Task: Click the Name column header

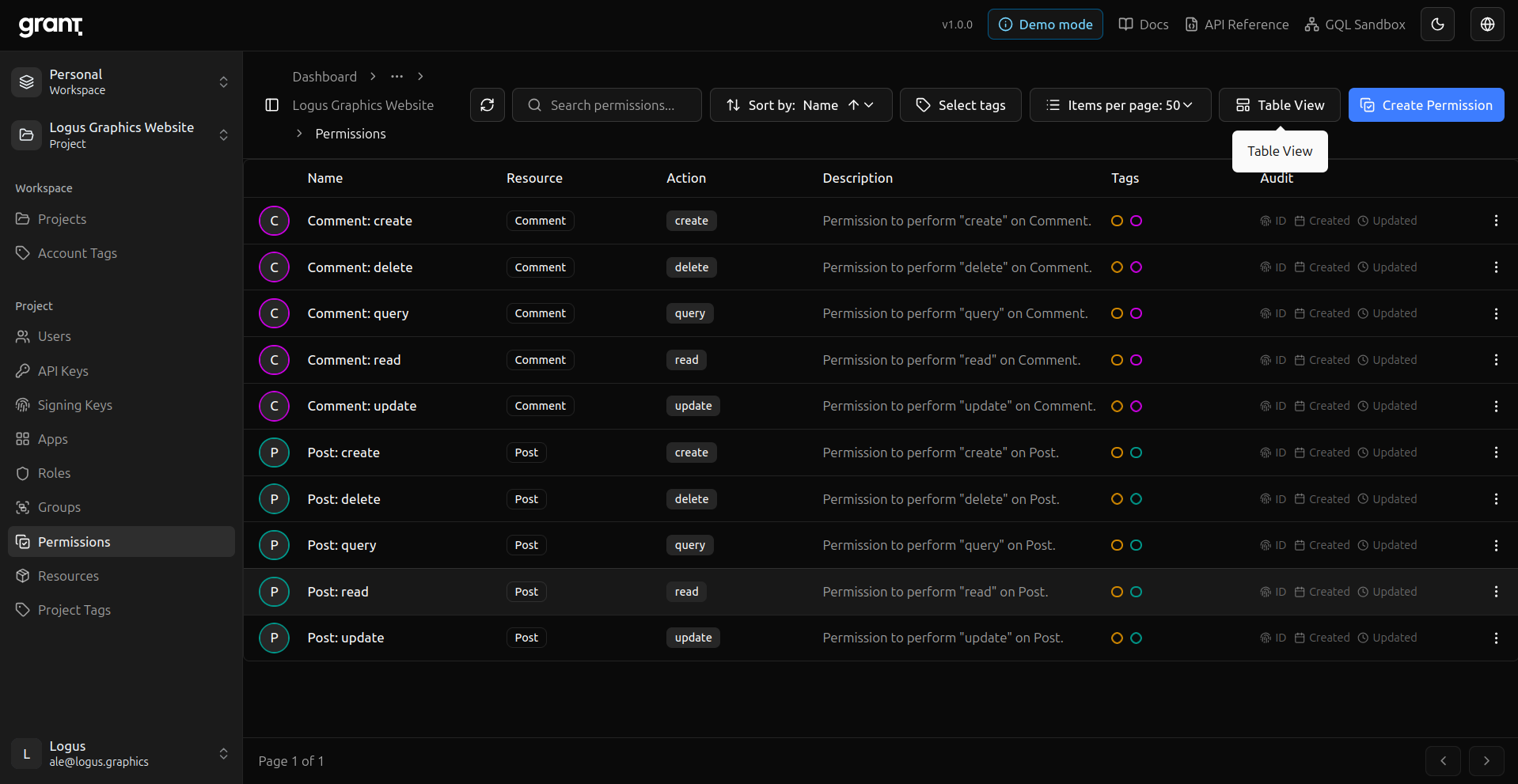Action: coord(325,178)
